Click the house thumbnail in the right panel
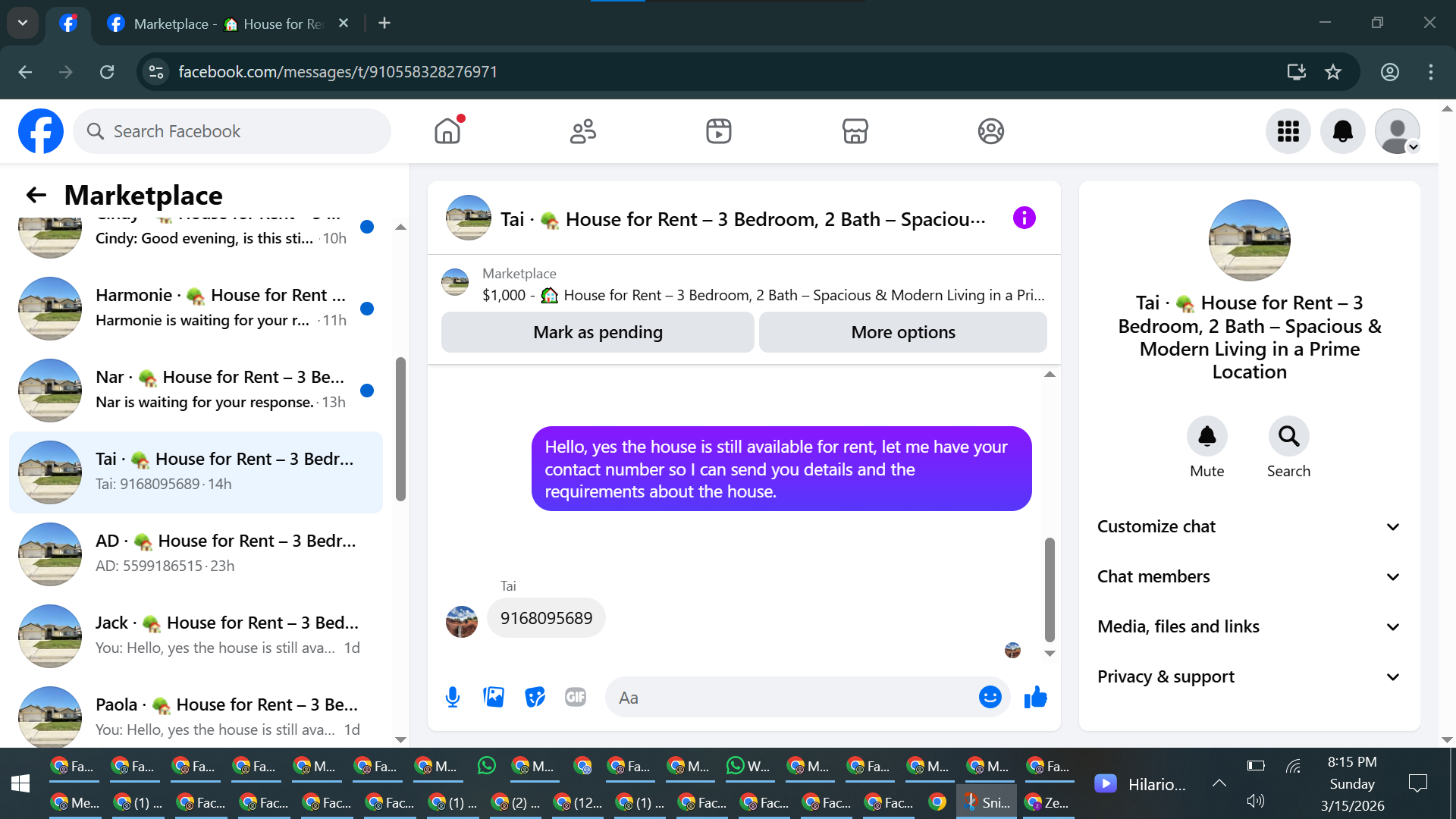The image size is (1456, 819). point(1249,240)
